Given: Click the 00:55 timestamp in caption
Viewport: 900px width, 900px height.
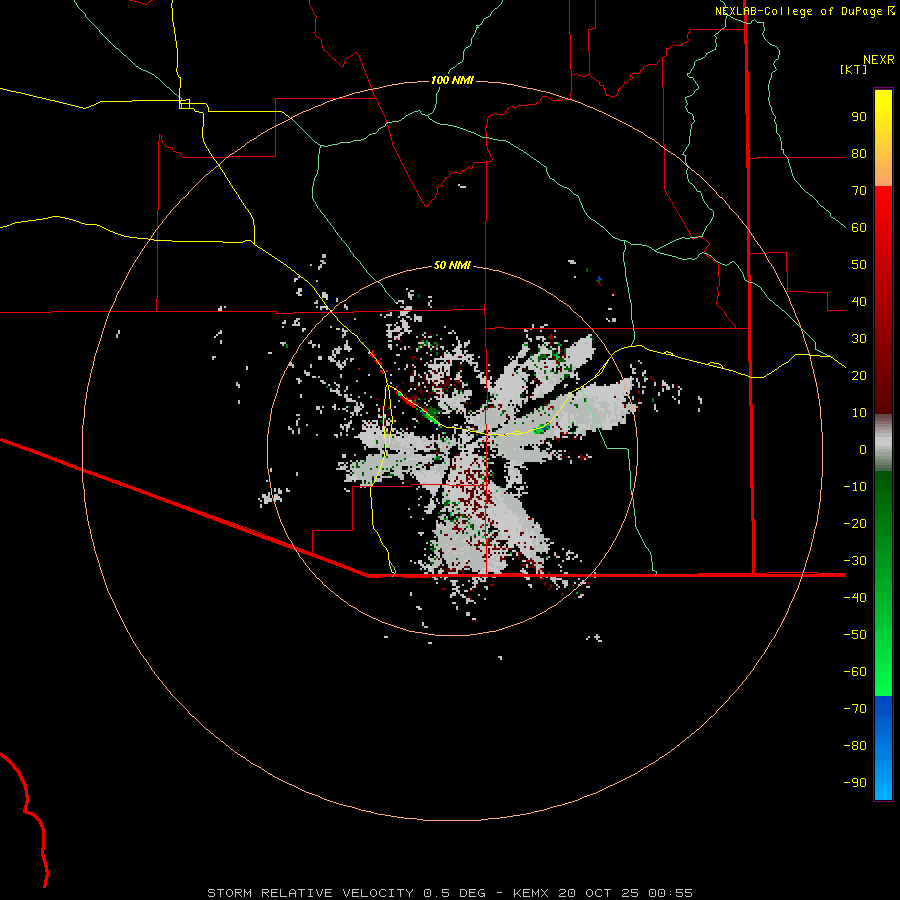Looking at the screenshot, I should coord(670,893).
